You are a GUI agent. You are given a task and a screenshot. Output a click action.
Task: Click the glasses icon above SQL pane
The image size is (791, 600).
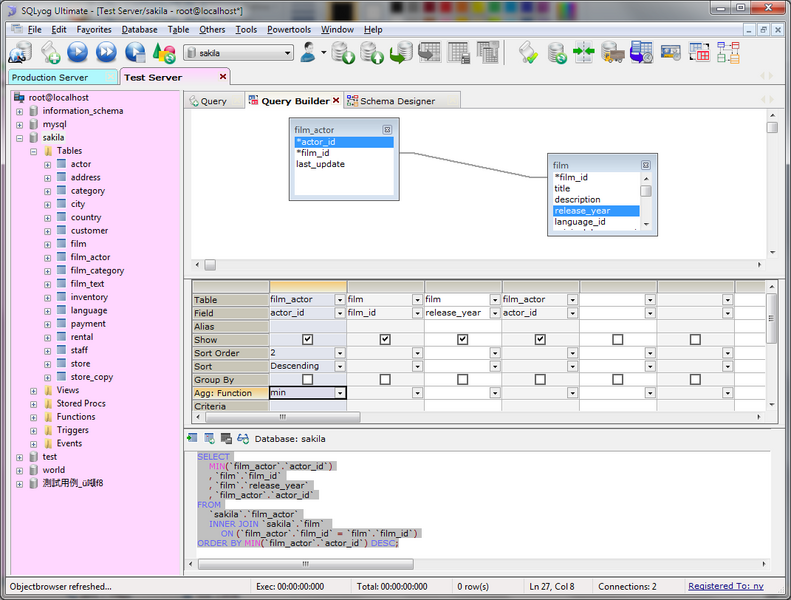tap(243, 439)
